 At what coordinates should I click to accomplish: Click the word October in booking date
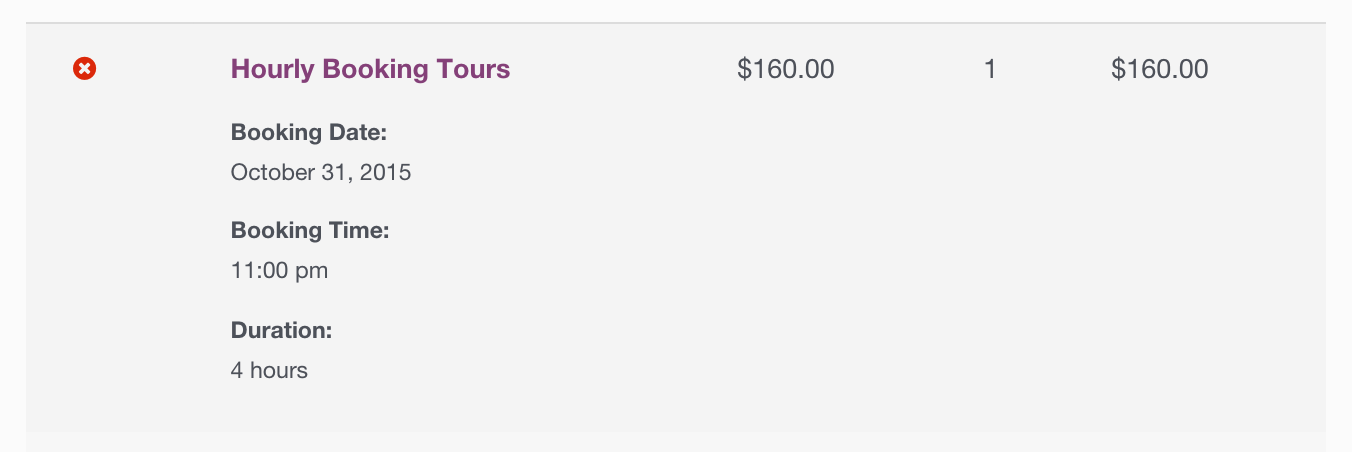pos(268,172)
